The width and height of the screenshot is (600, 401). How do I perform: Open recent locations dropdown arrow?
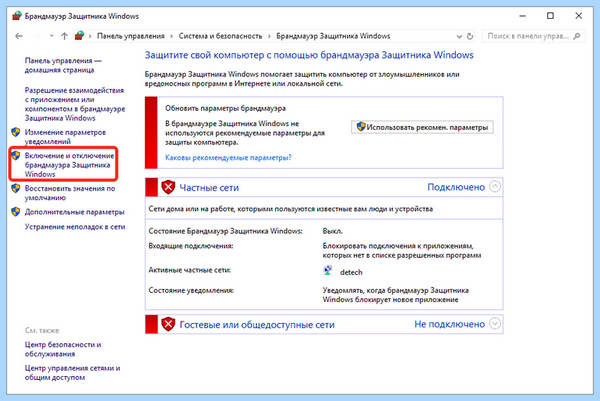pos(52,36)
